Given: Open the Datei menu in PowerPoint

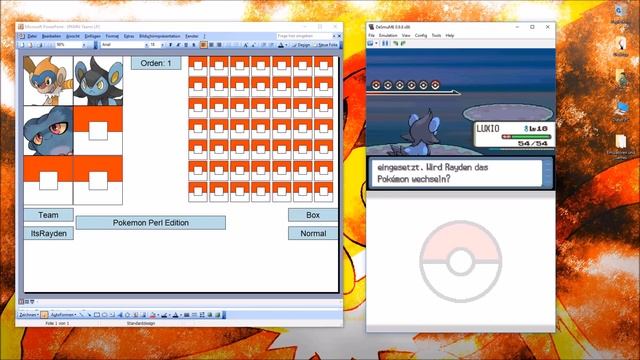Looking at the screenshot, I should tap(32, 36).
